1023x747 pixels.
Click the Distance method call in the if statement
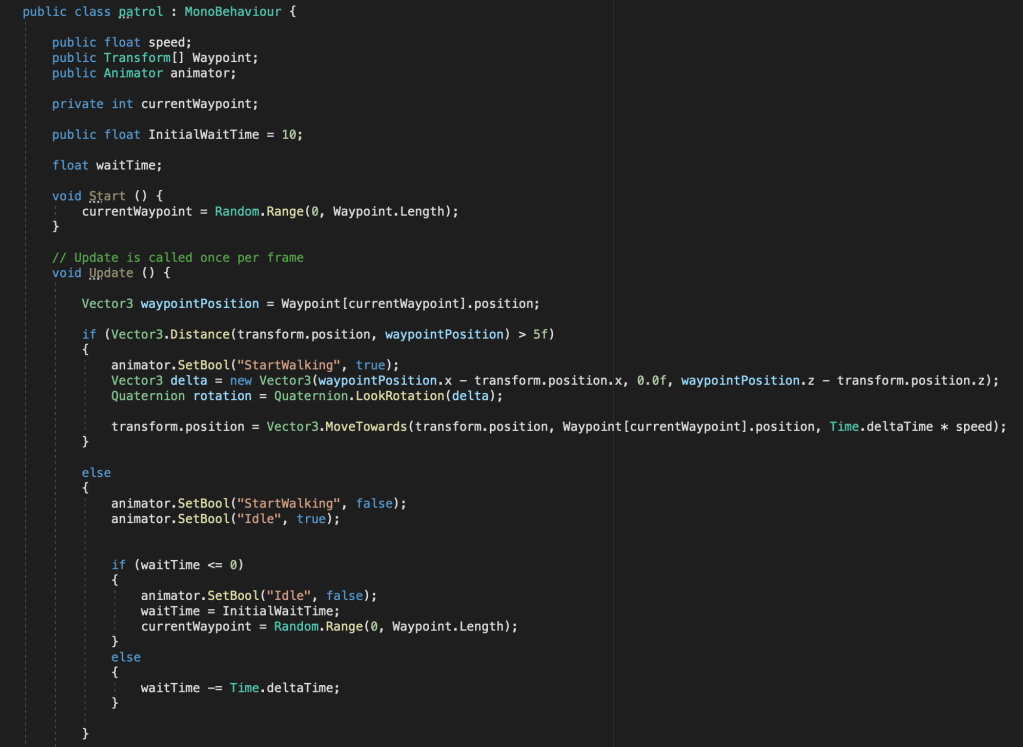tap(184, 334)
